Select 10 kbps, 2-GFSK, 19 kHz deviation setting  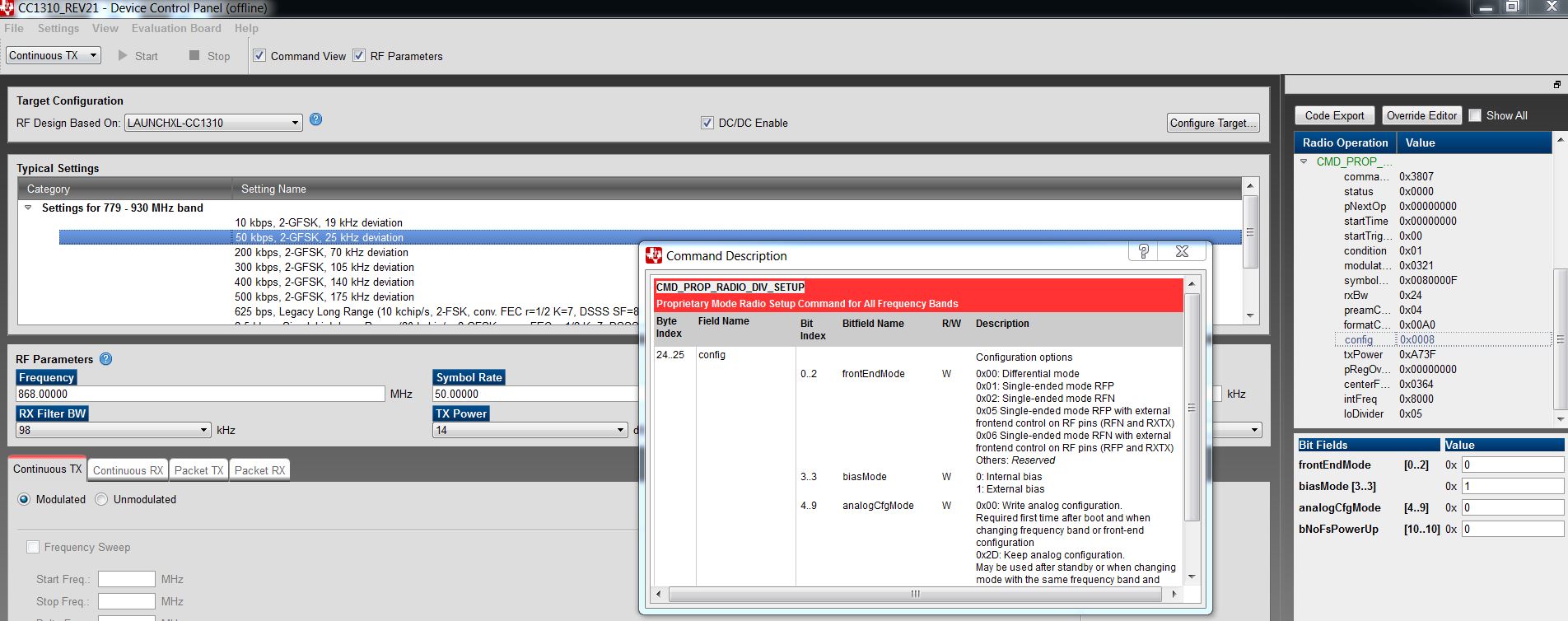[x=319, y=222]
